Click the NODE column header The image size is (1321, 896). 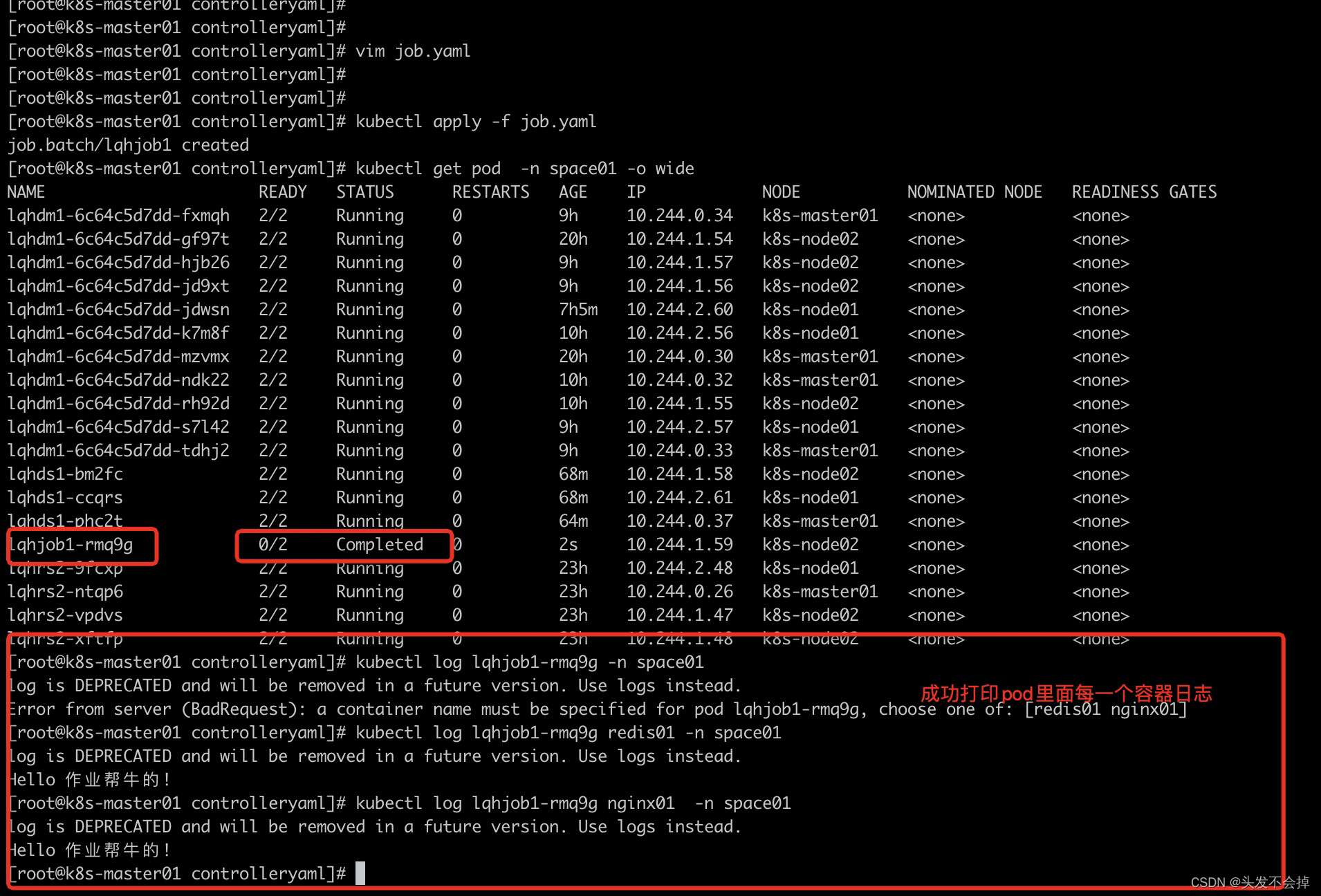[782, 192]
